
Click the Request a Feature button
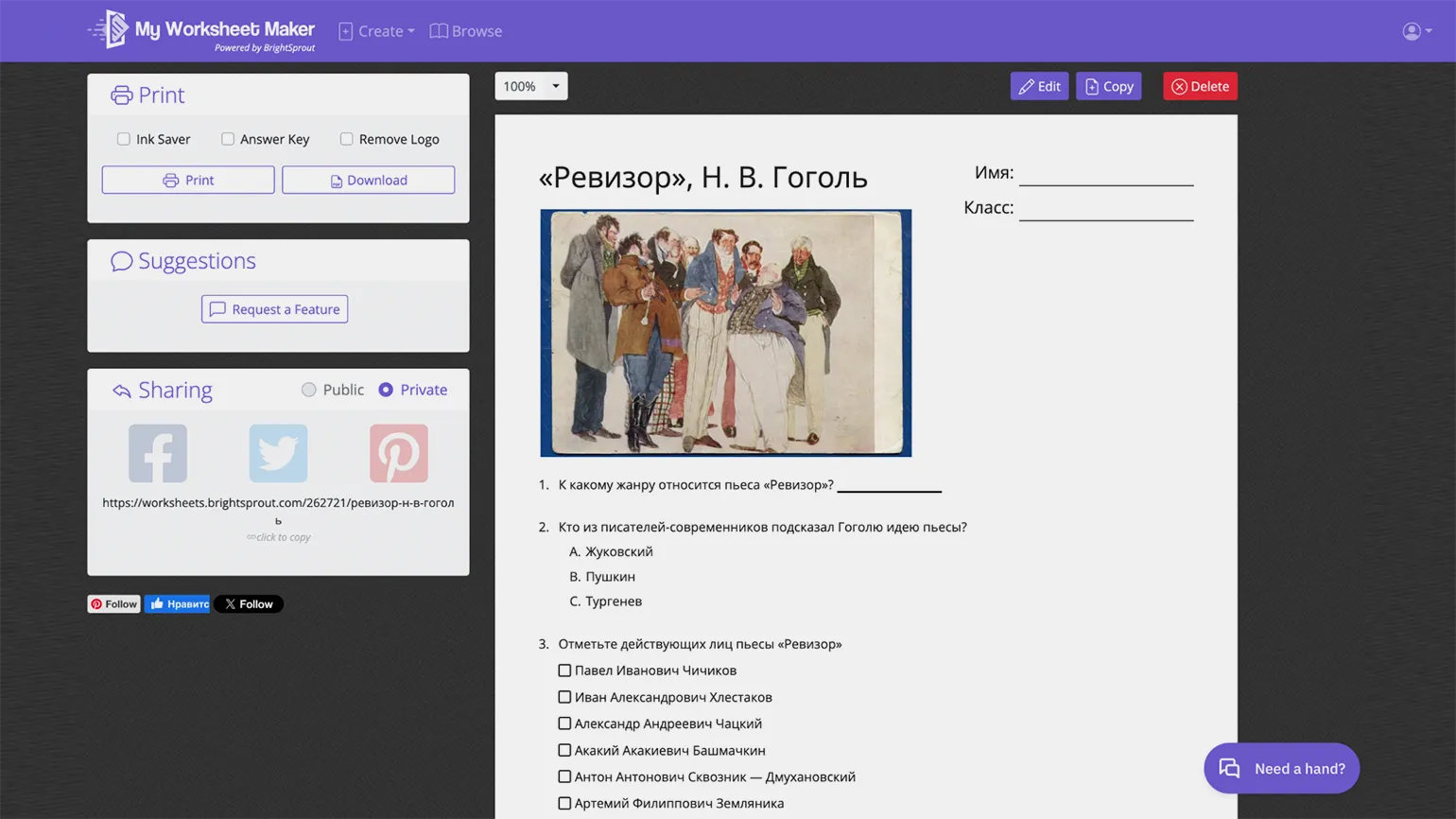[274, 309]
